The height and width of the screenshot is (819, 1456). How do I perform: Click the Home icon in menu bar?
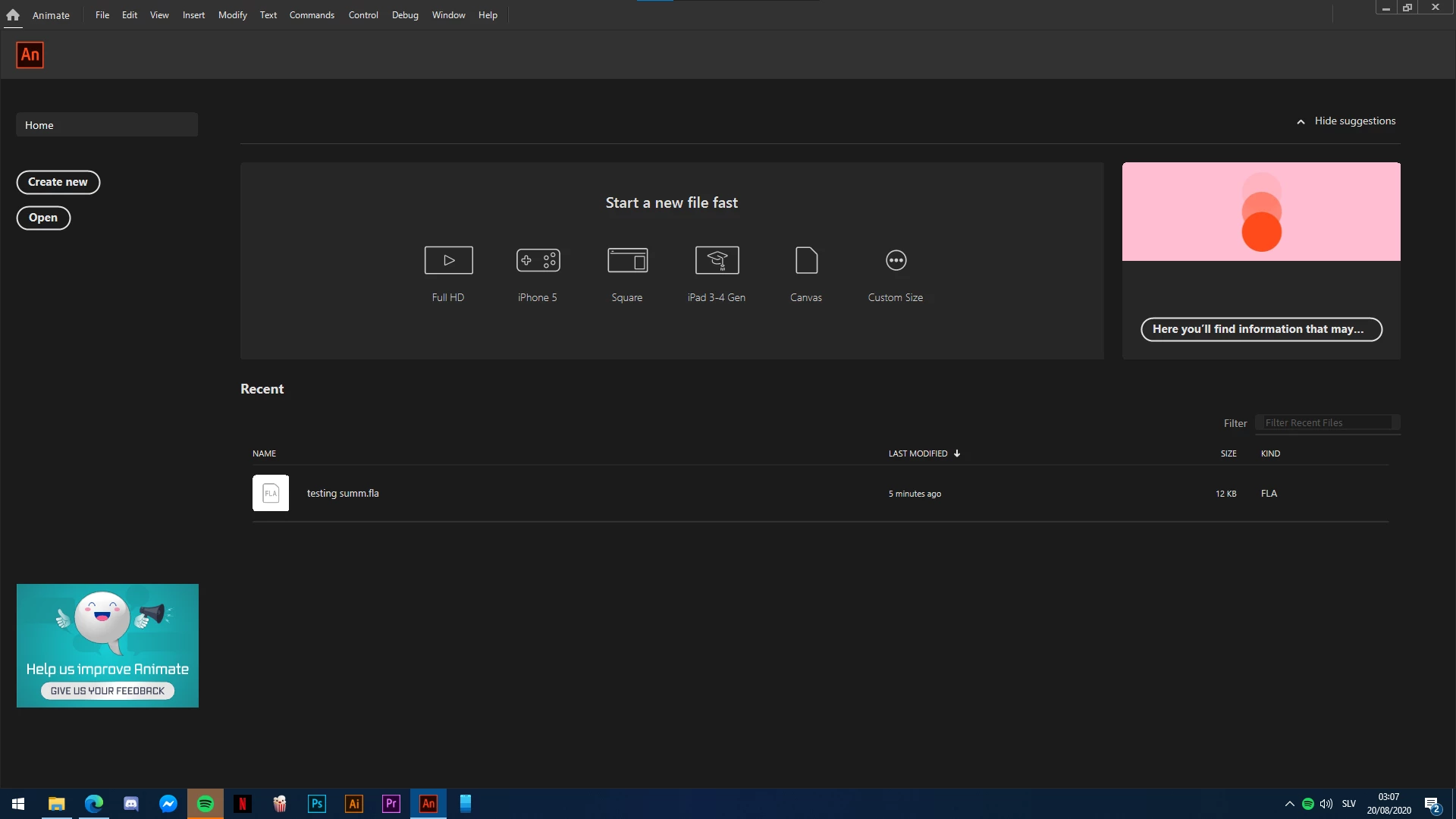pyautogui.click(x=13, y=14)
